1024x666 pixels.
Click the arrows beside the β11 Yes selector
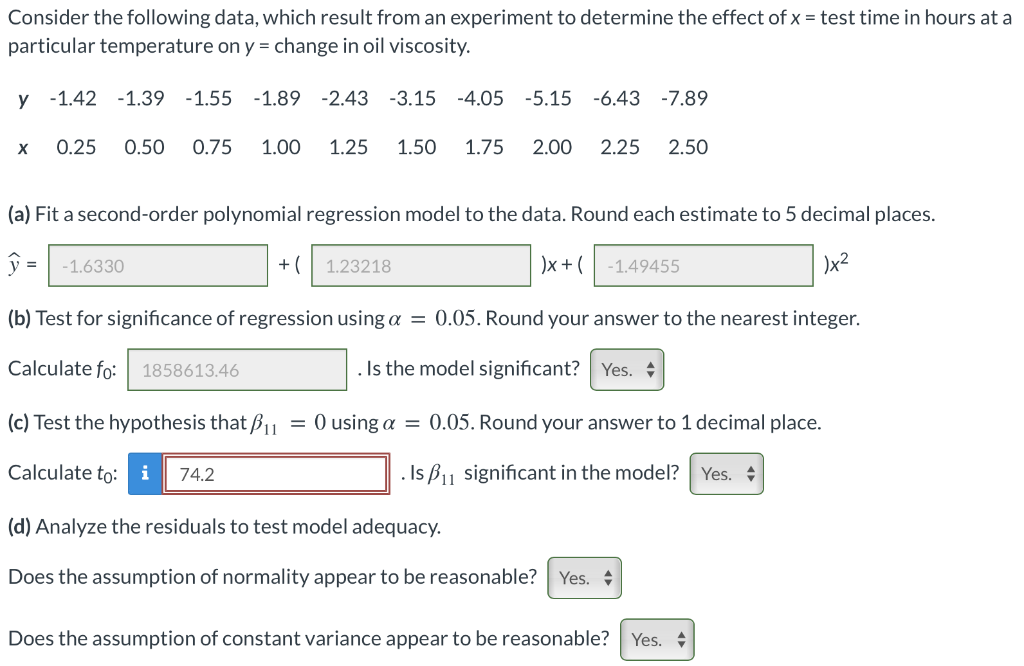(748, 472)
